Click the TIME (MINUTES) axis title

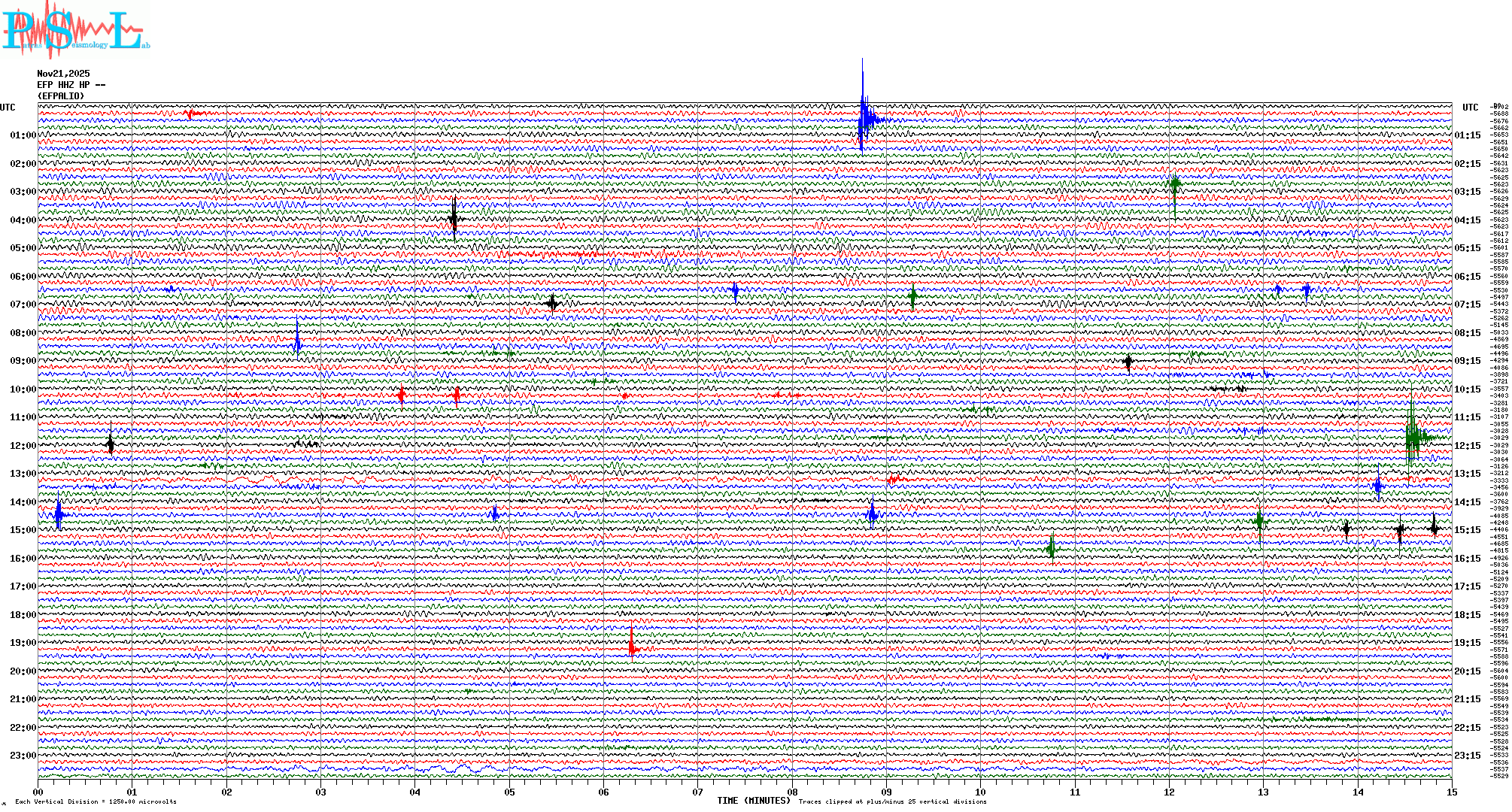[754, 801]
